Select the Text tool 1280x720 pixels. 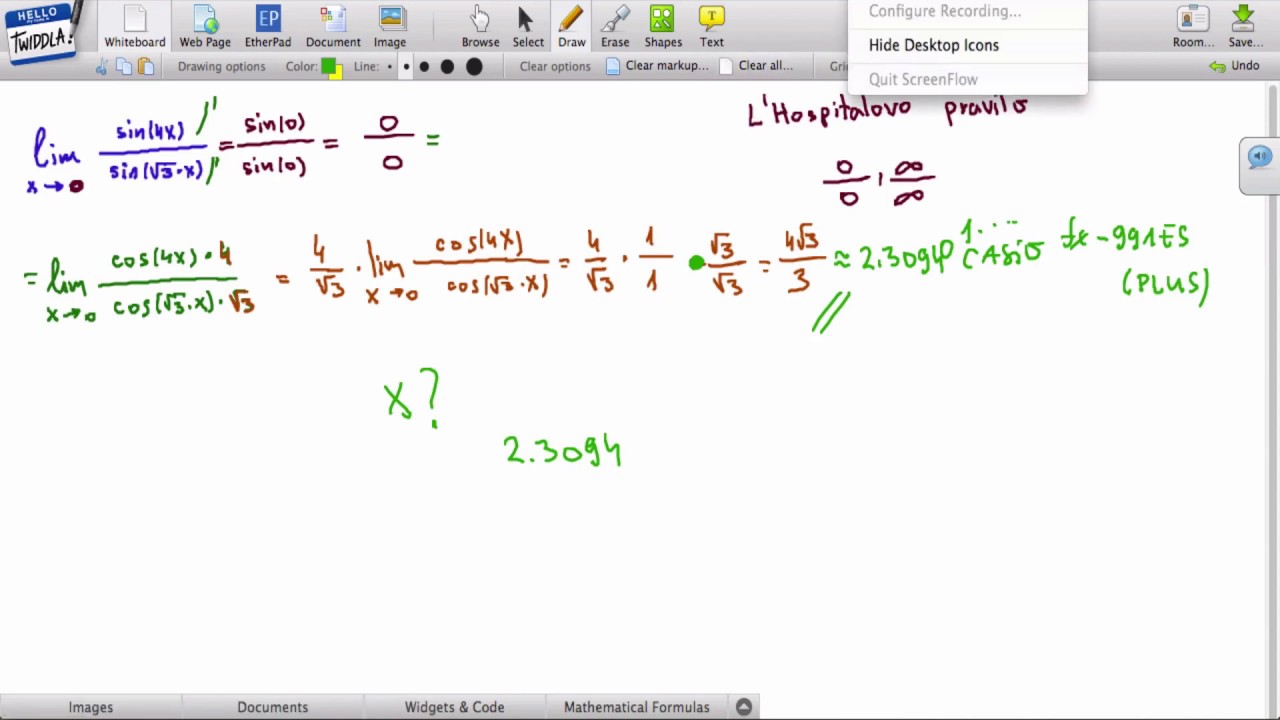[x=712, y=27]
